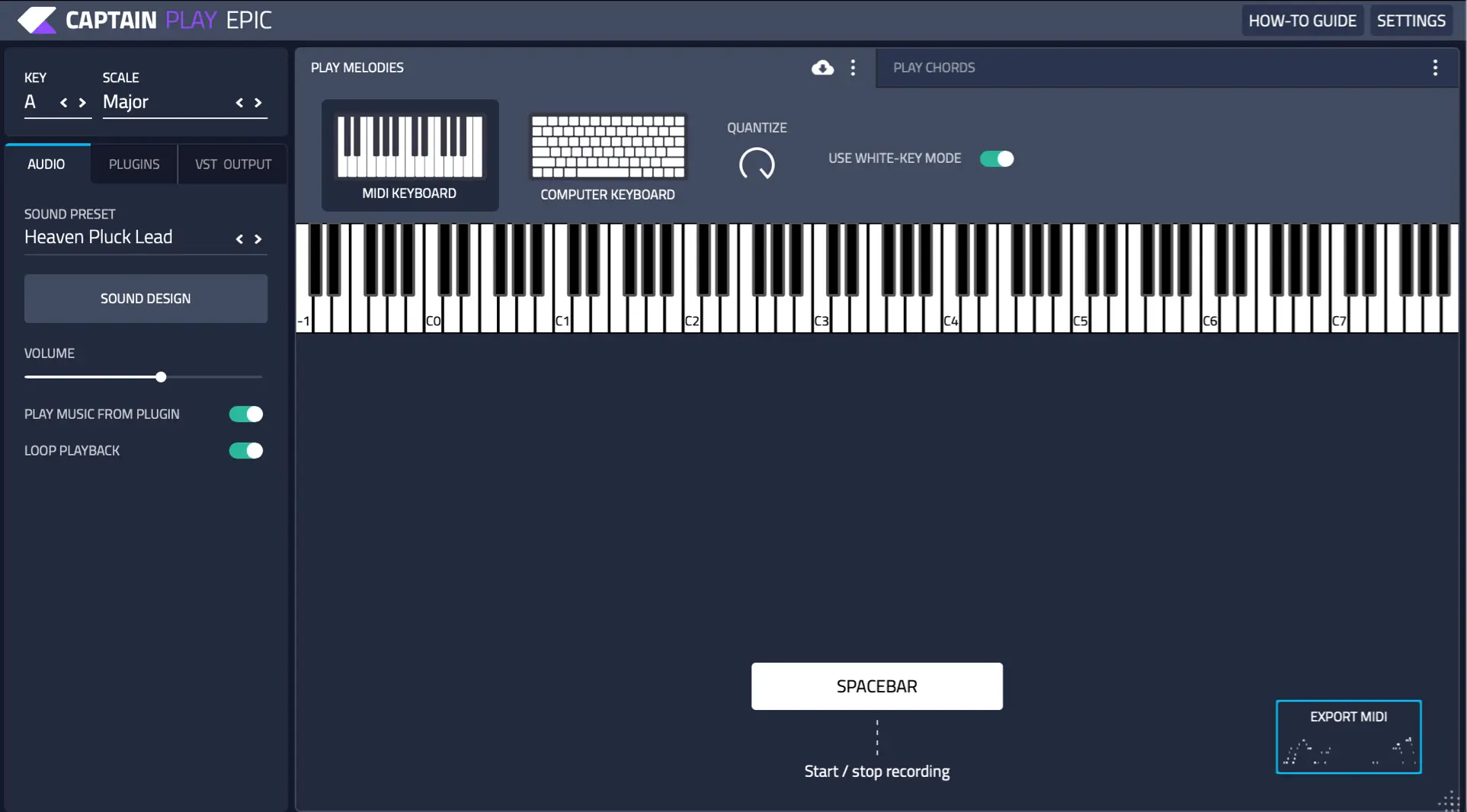Click the cloud download icon
This screenshot has width=1467, height=812.
coord(822,68)
